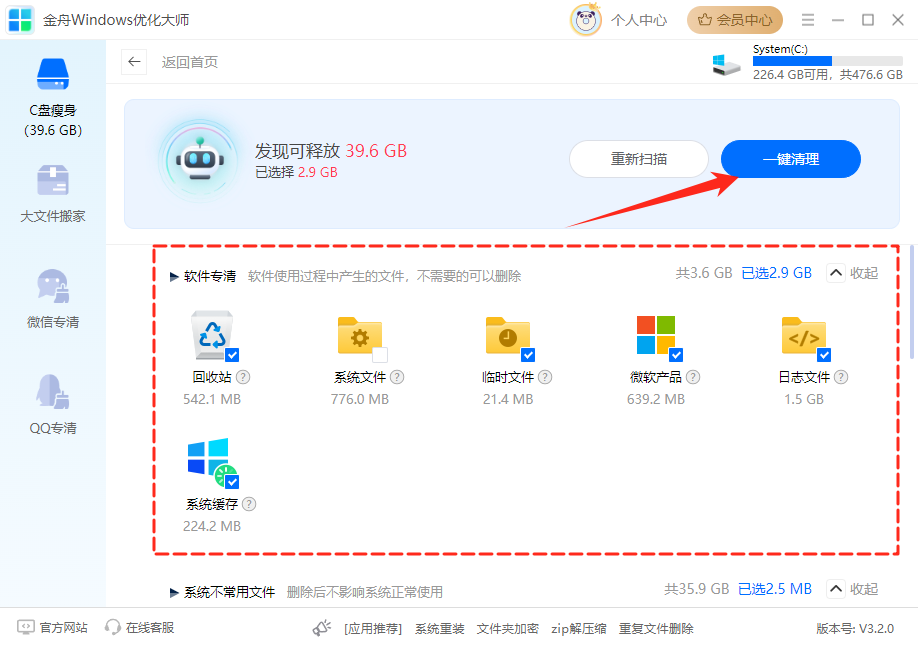Screen dimensions: 918x647
Task: Click the 返回首页 back arrow
Action: click(x=134, y=62)
